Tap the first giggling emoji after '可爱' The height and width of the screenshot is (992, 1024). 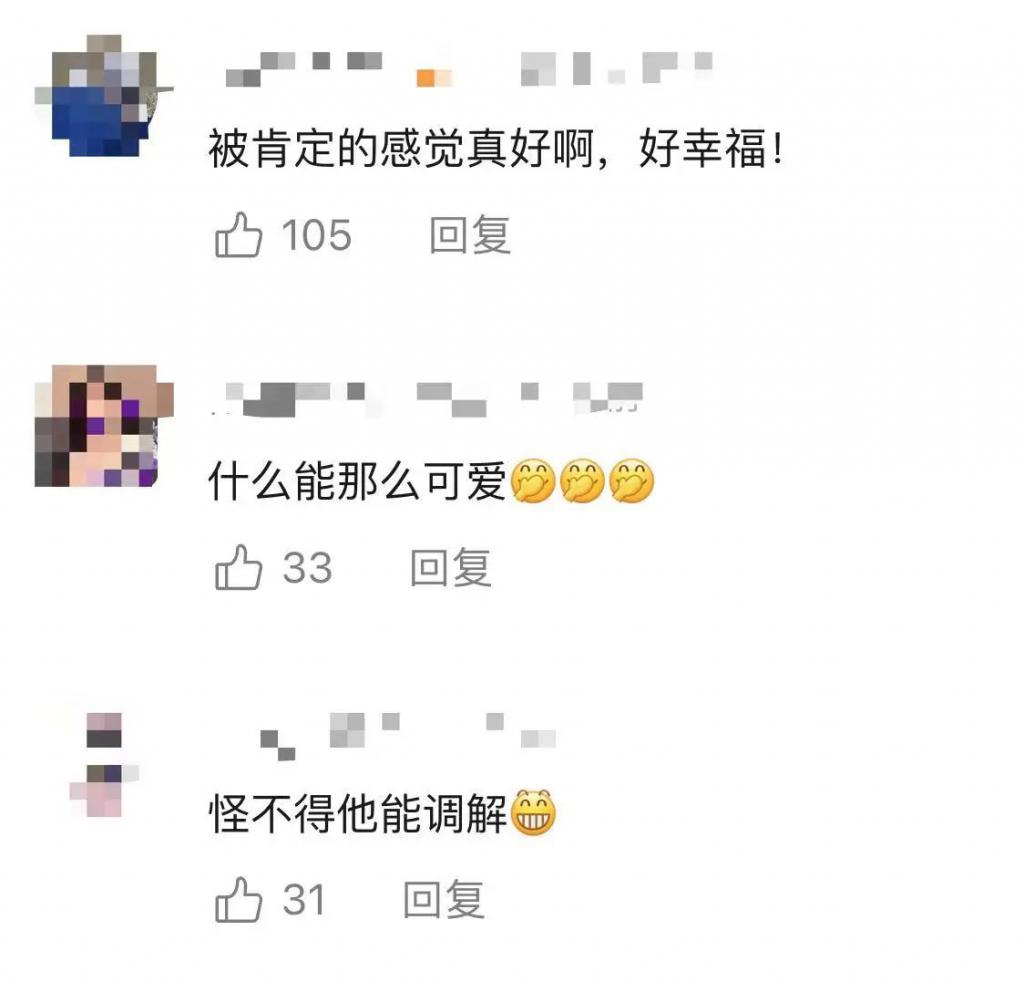(533, 481)
